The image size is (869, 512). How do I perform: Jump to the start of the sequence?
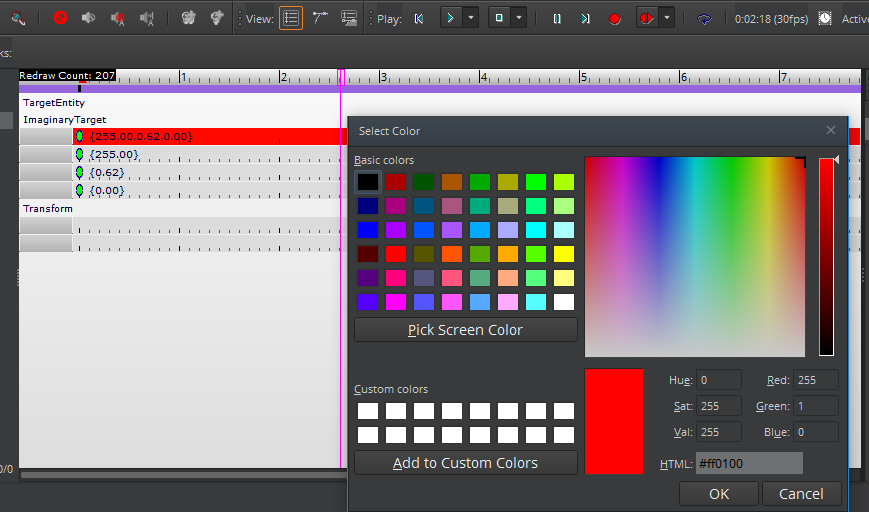[419, 18]
